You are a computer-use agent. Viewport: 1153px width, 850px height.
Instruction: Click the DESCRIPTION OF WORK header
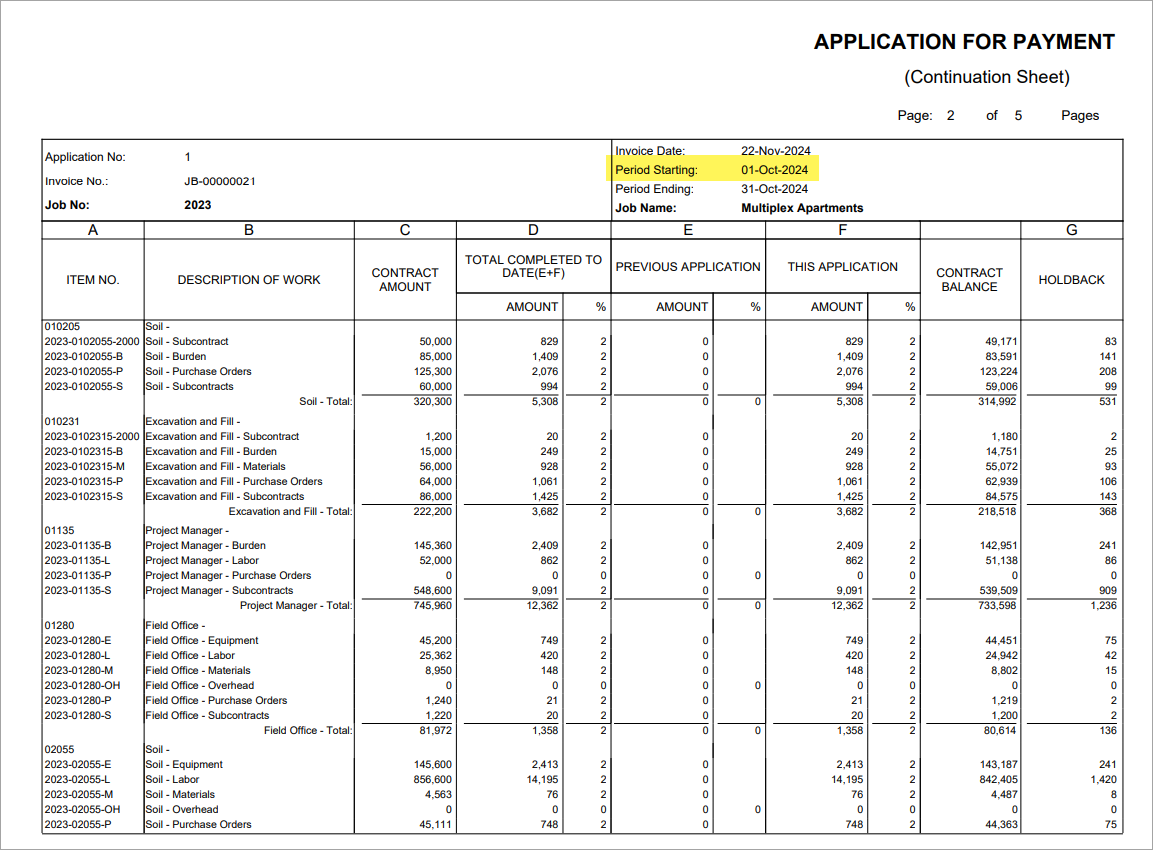point(249,280)
